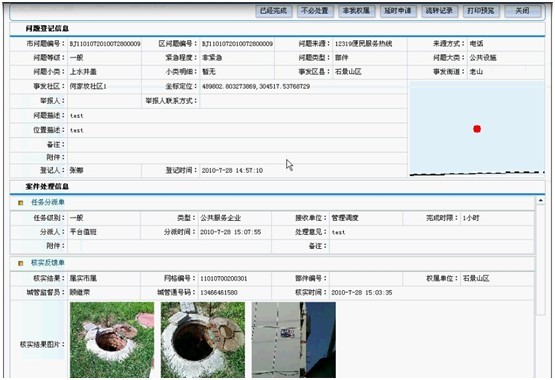Screen dimensions: 555x380
Task: Click 核实时间 value 2010-7-28 15:03:35
Action: 362,293
